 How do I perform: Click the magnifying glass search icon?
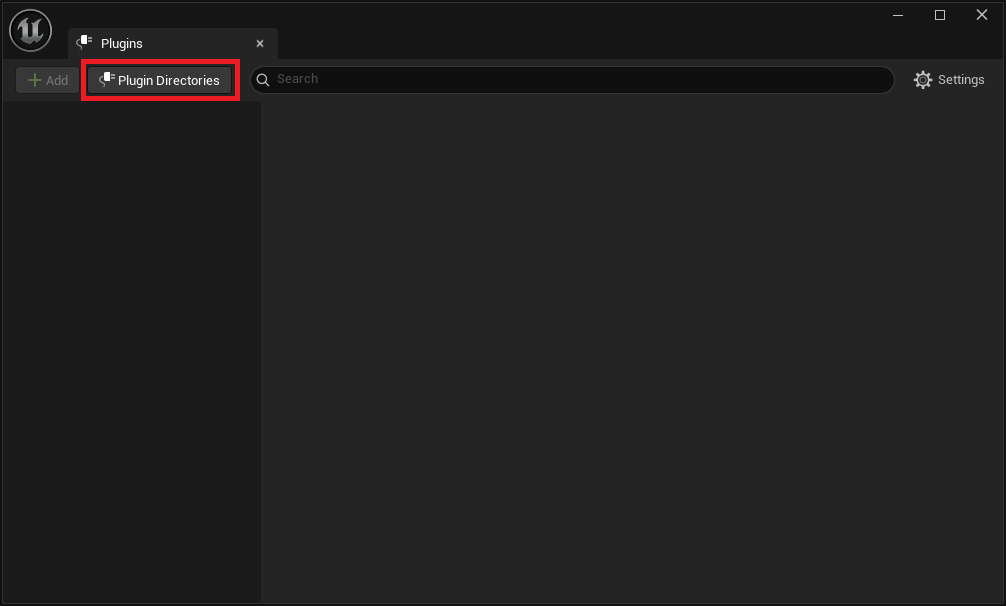click(263, 79)
